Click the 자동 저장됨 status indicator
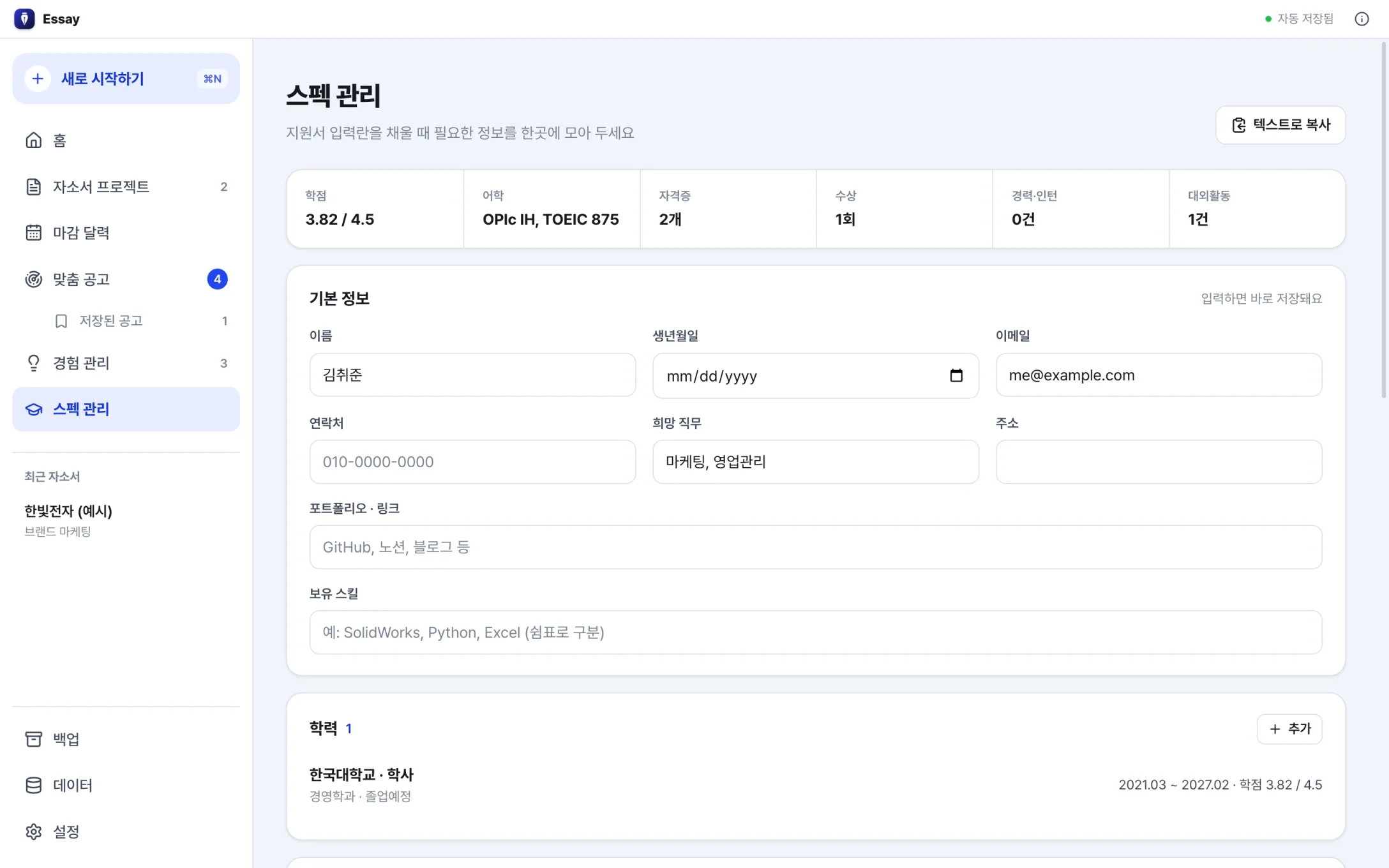1389x868 pixels. (x=1299, y=19)
